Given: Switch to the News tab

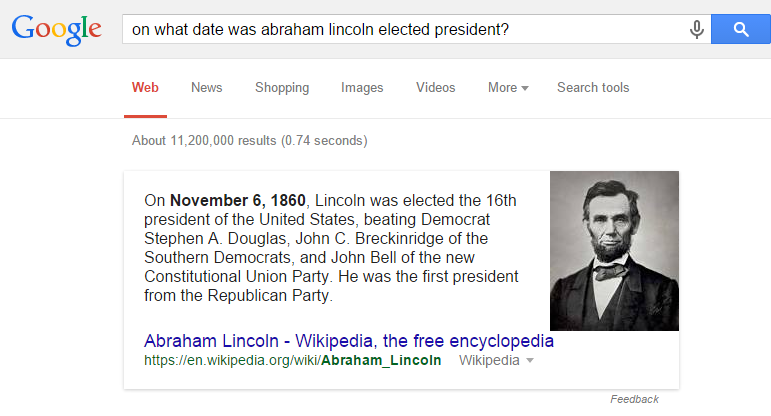Looking at the screenshot, I should point(206,88).
